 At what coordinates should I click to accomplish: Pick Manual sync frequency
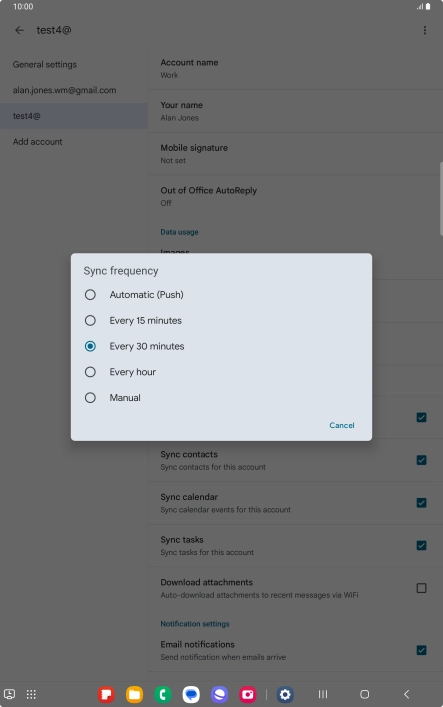[221, 398]
